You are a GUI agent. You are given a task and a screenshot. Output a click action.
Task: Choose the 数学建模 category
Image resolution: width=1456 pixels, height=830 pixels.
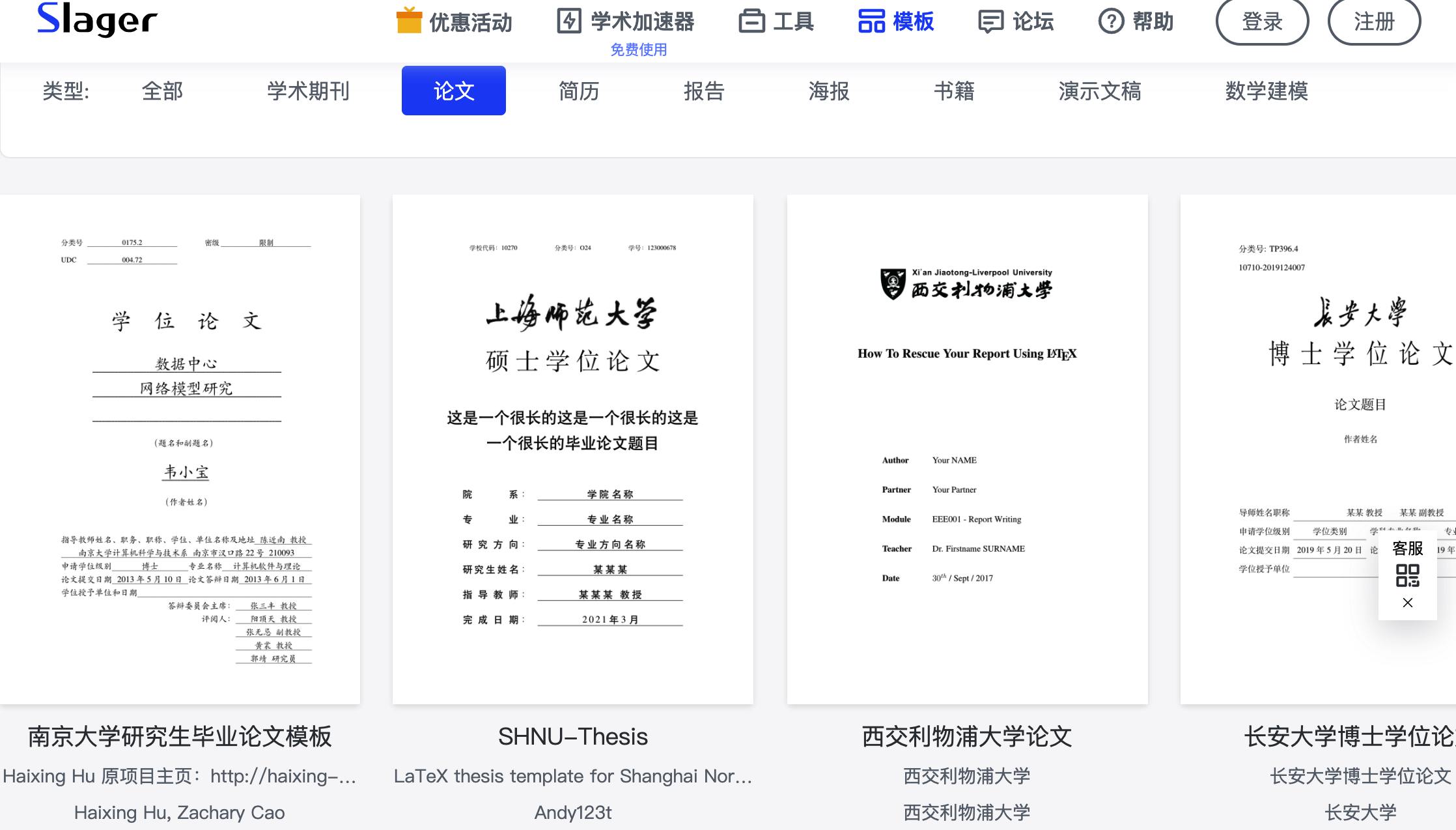pyautogui.click(x=1267, y=91)
